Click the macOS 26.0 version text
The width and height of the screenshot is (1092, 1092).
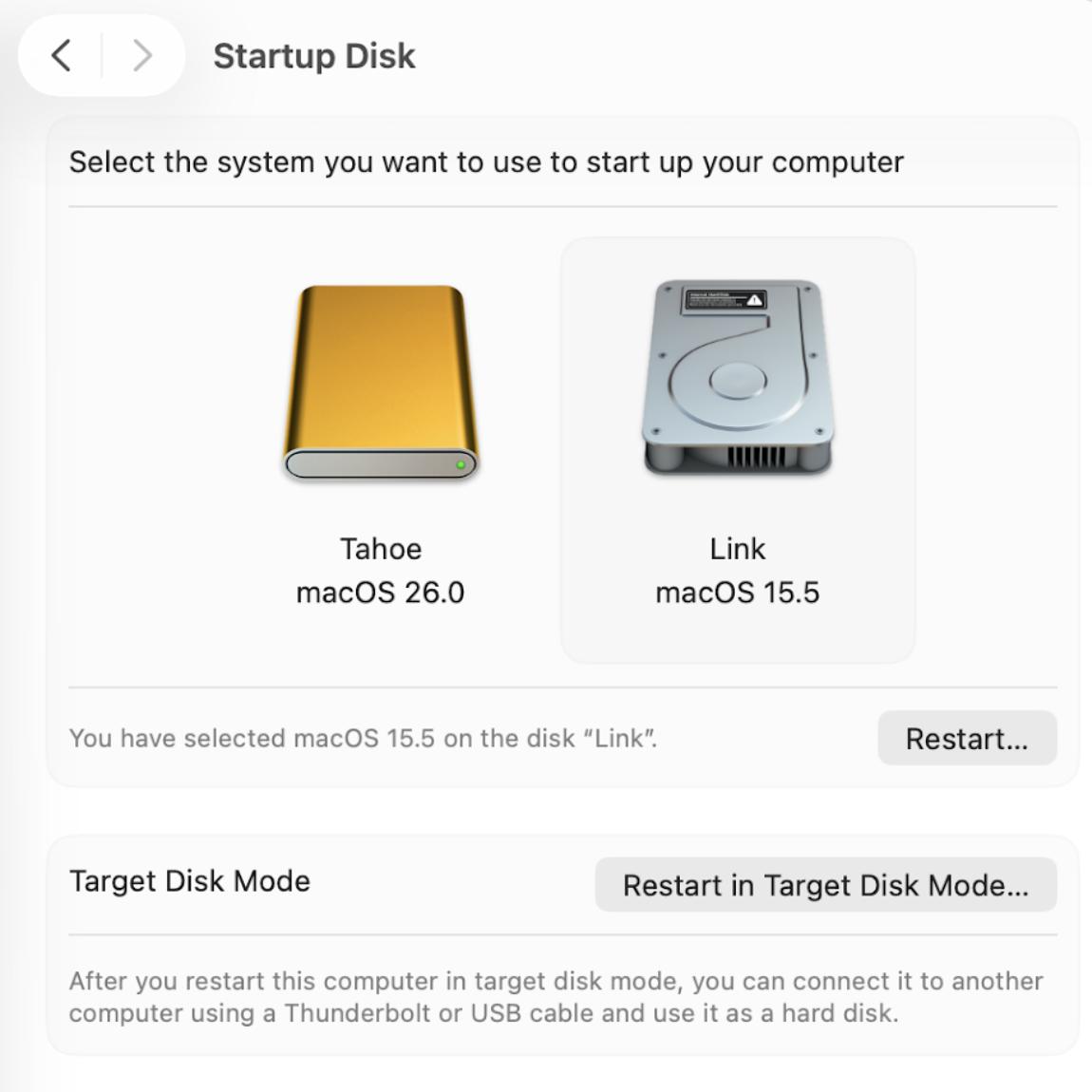pos(380,593)
